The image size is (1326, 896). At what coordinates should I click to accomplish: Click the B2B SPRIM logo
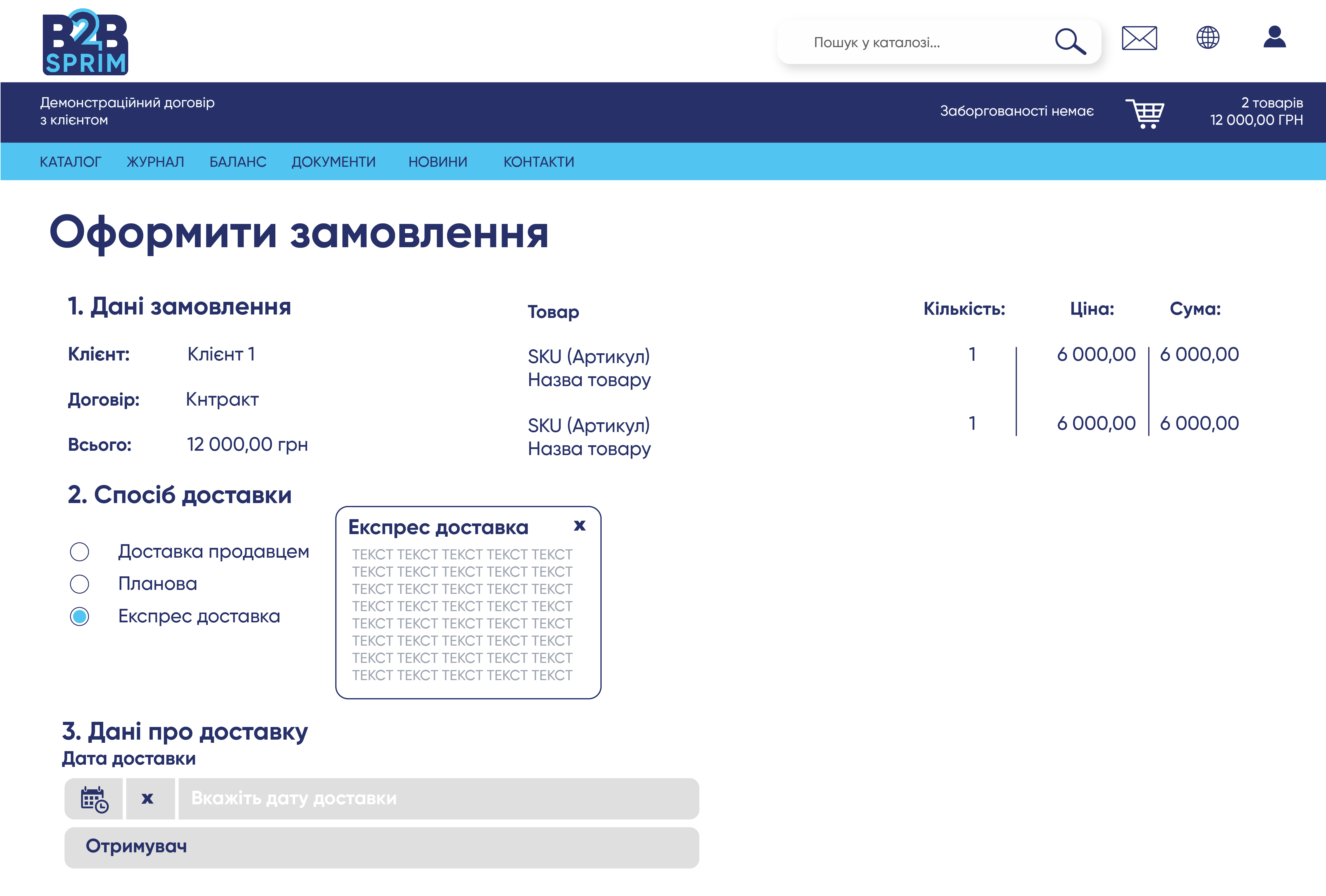pos(86,42)
